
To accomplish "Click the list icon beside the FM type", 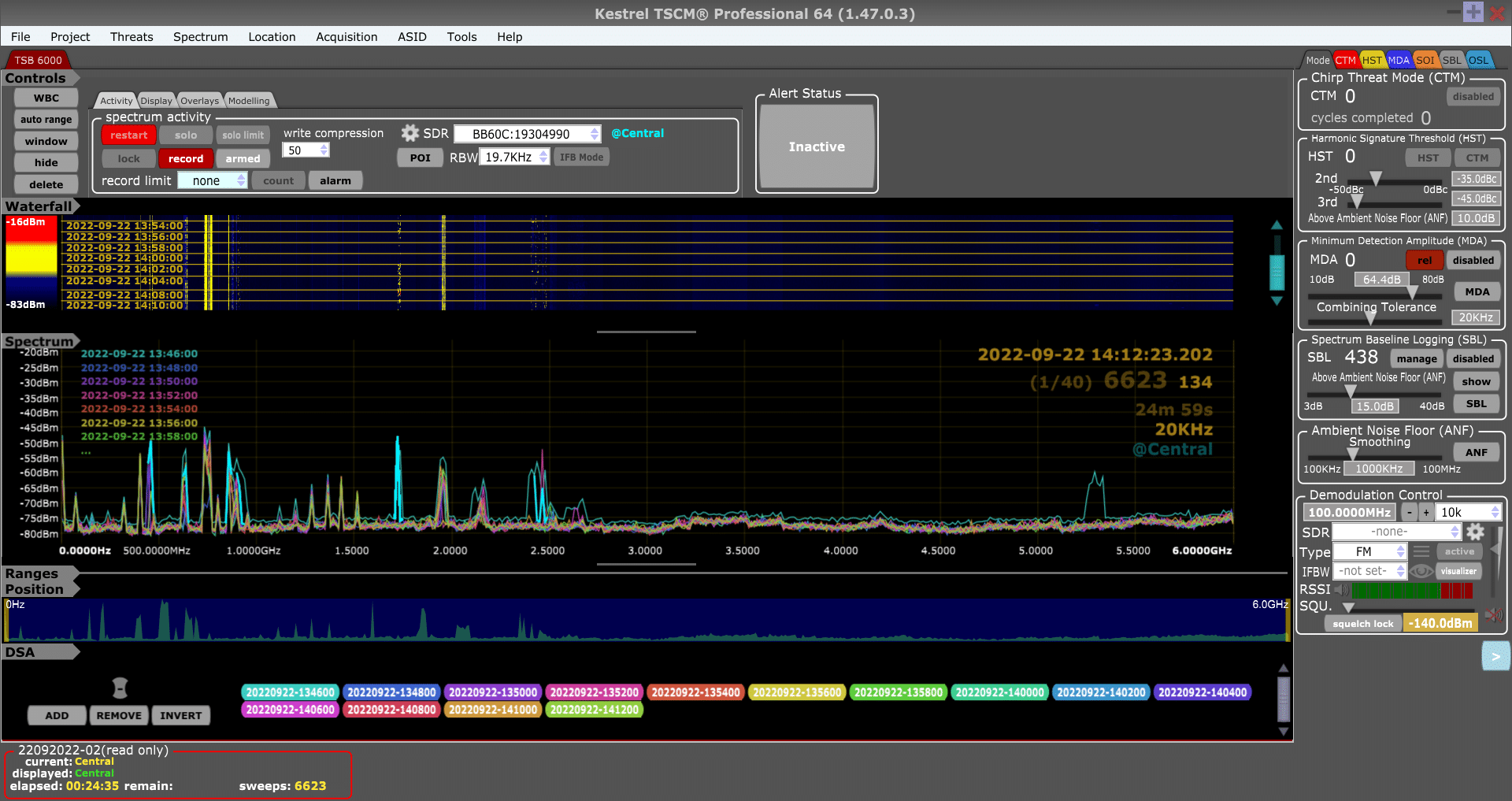I will (1421, 551).
